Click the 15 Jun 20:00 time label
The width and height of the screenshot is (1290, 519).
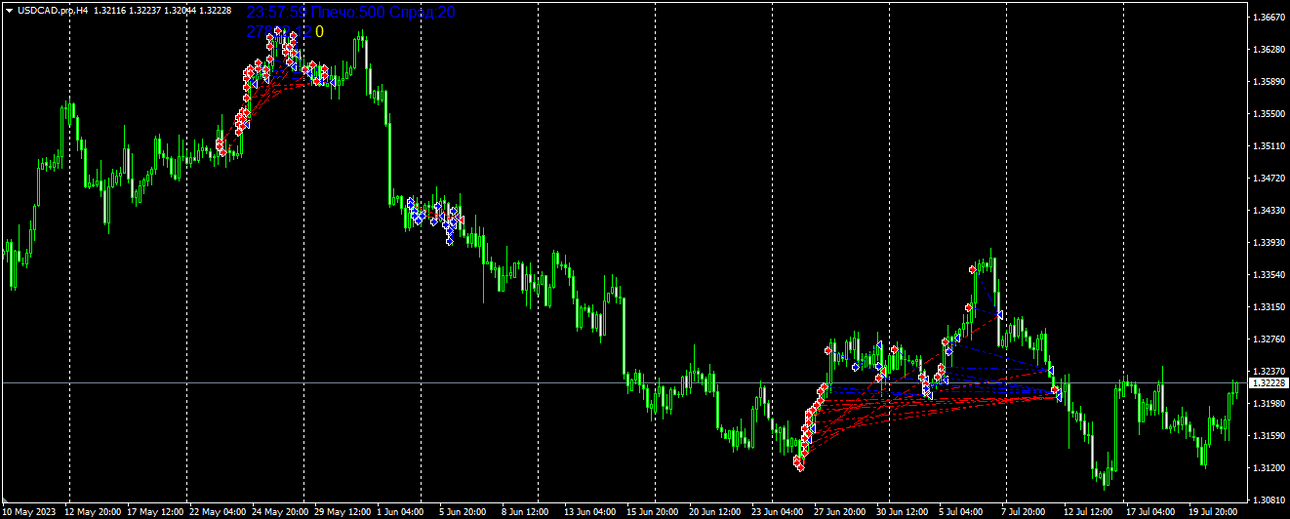[650, 511]
